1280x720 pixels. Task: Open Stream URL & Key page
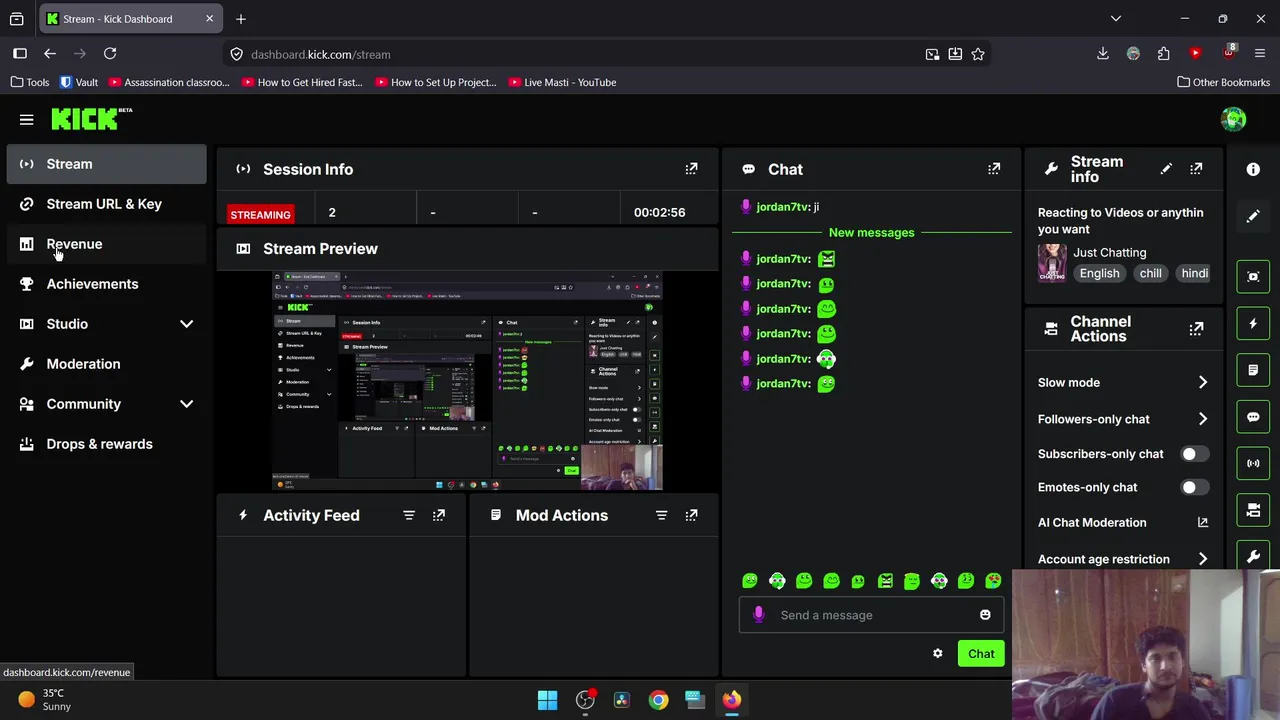[x=107, y=204]
